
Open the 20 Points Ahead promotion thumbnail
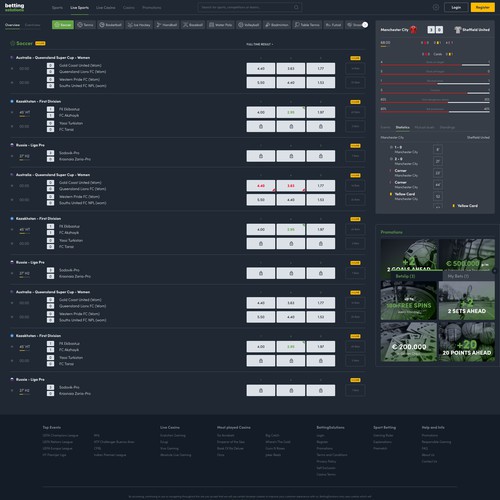pyautogui.click(x=467, y=342)
